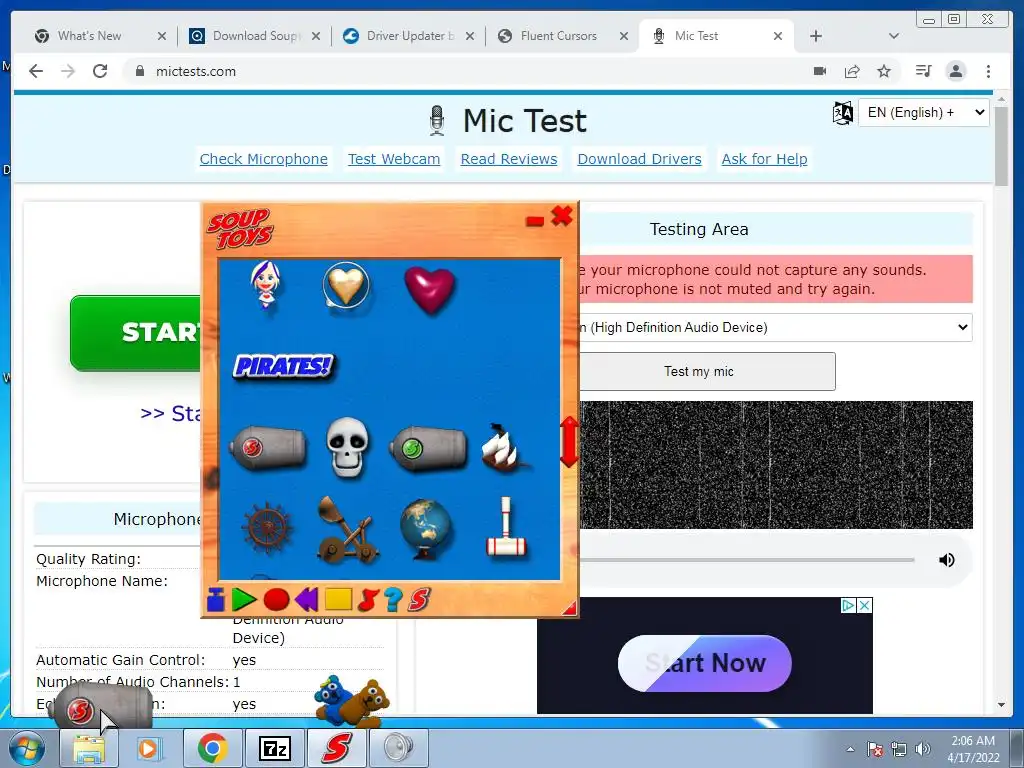Share this page icon
The width and height of the screenshot is (1024, 768).
click(x=852, y=71)
